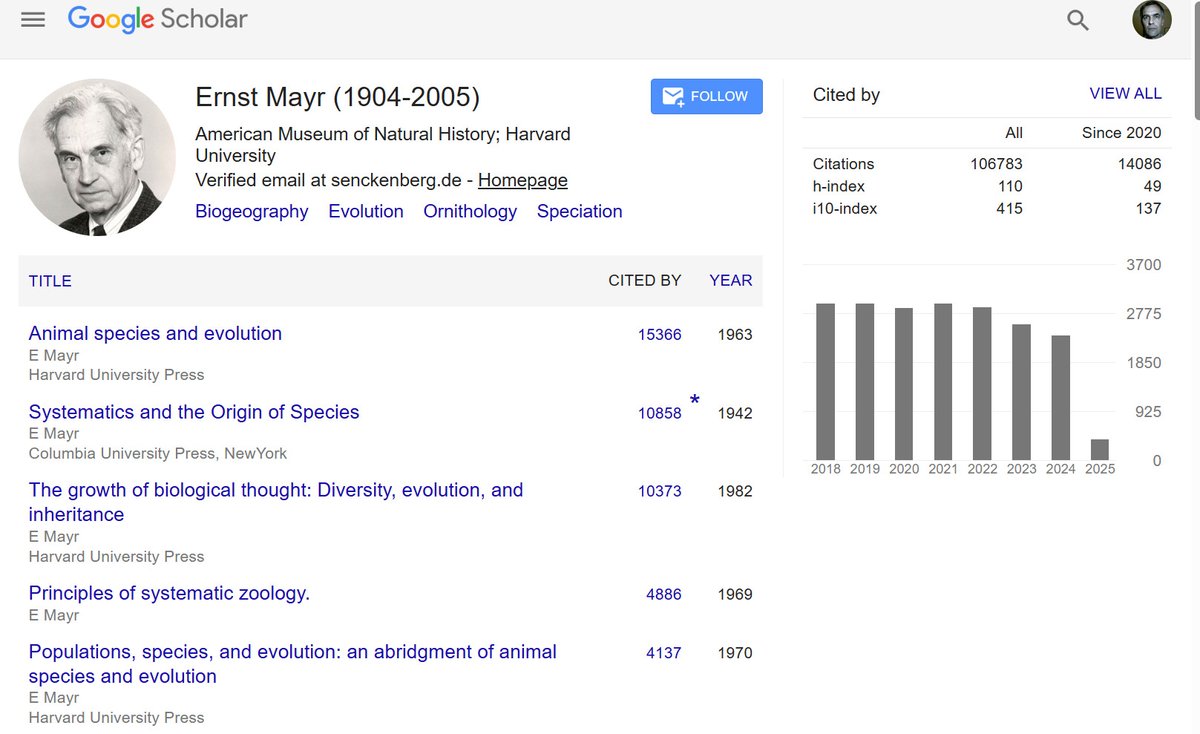The width and height of the screenshot is (1200, 734).
Task: Click the 1969 publication year
Action: pos(735,594)
